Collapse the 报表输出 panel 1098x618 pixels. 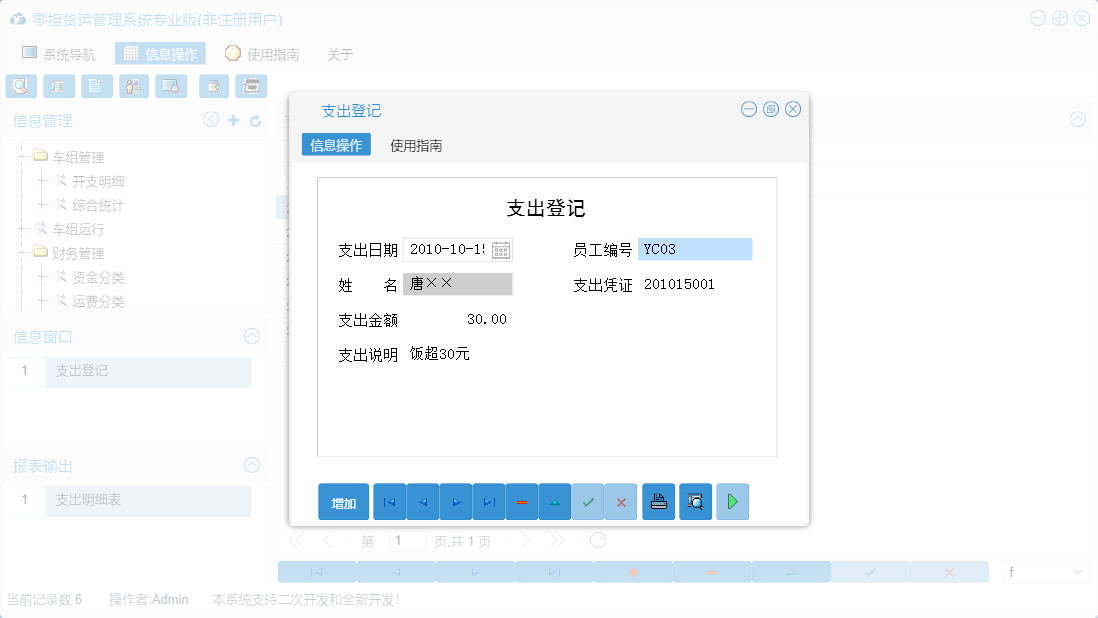pyautogui.click(x=253, y=465)
